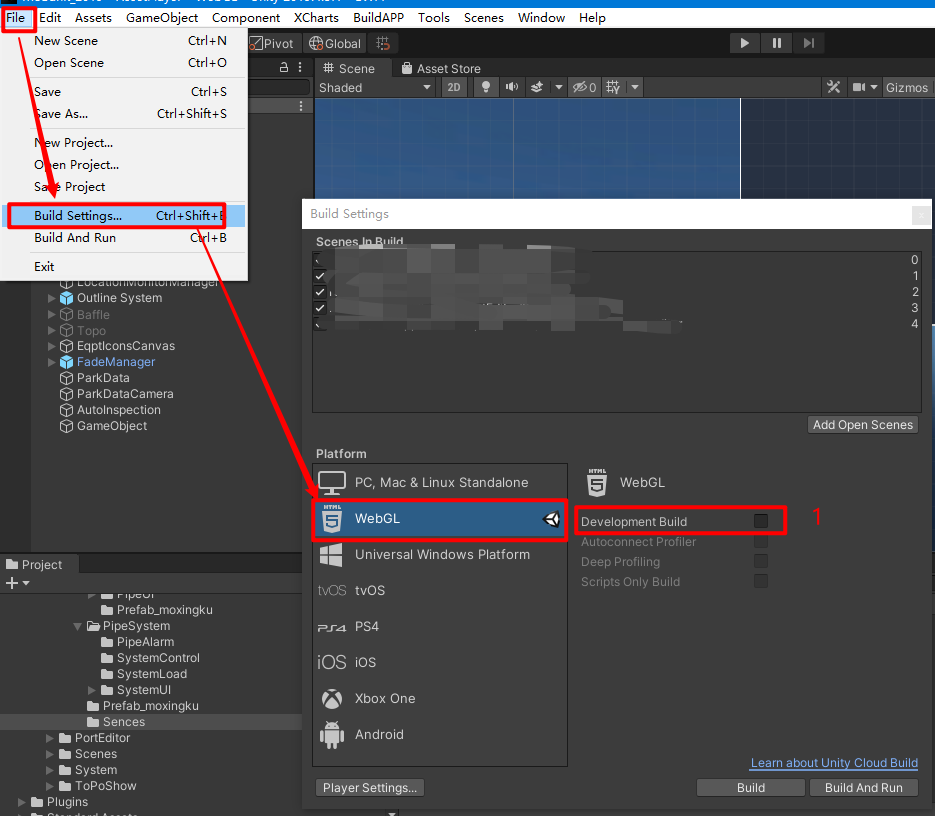
Task: Open grid options dropdown arrow
Action: [635, 88]
